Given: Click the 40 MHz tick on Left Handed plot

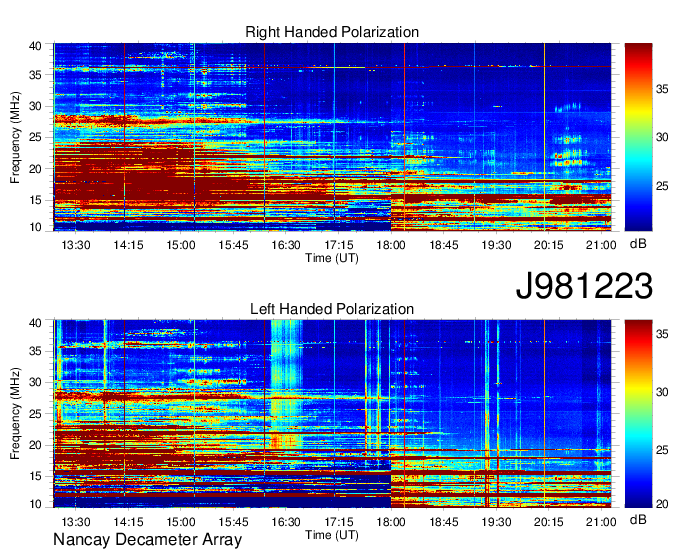Looking at the screenshot, I should tap(36, 323).
